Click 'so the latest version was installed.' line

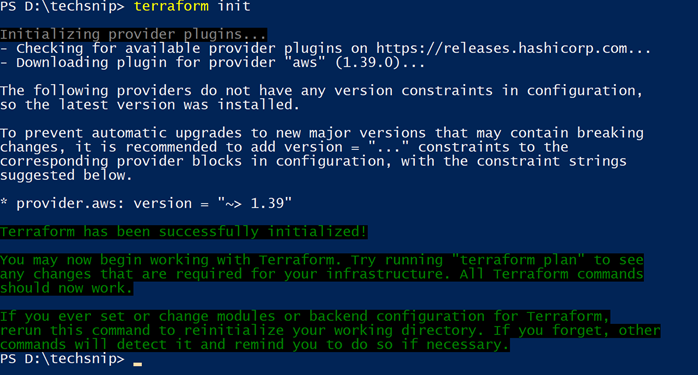pos(150,105)
